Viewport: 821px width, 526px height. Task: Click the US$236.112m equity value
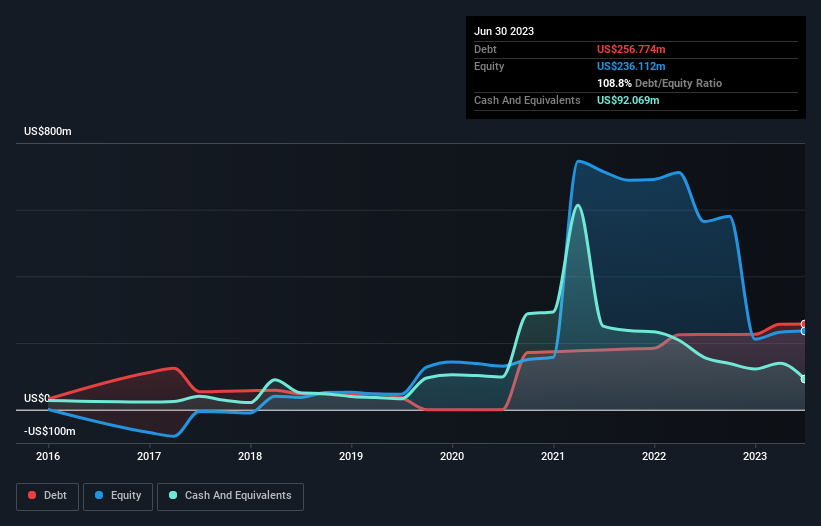click(x=631, y=66)
